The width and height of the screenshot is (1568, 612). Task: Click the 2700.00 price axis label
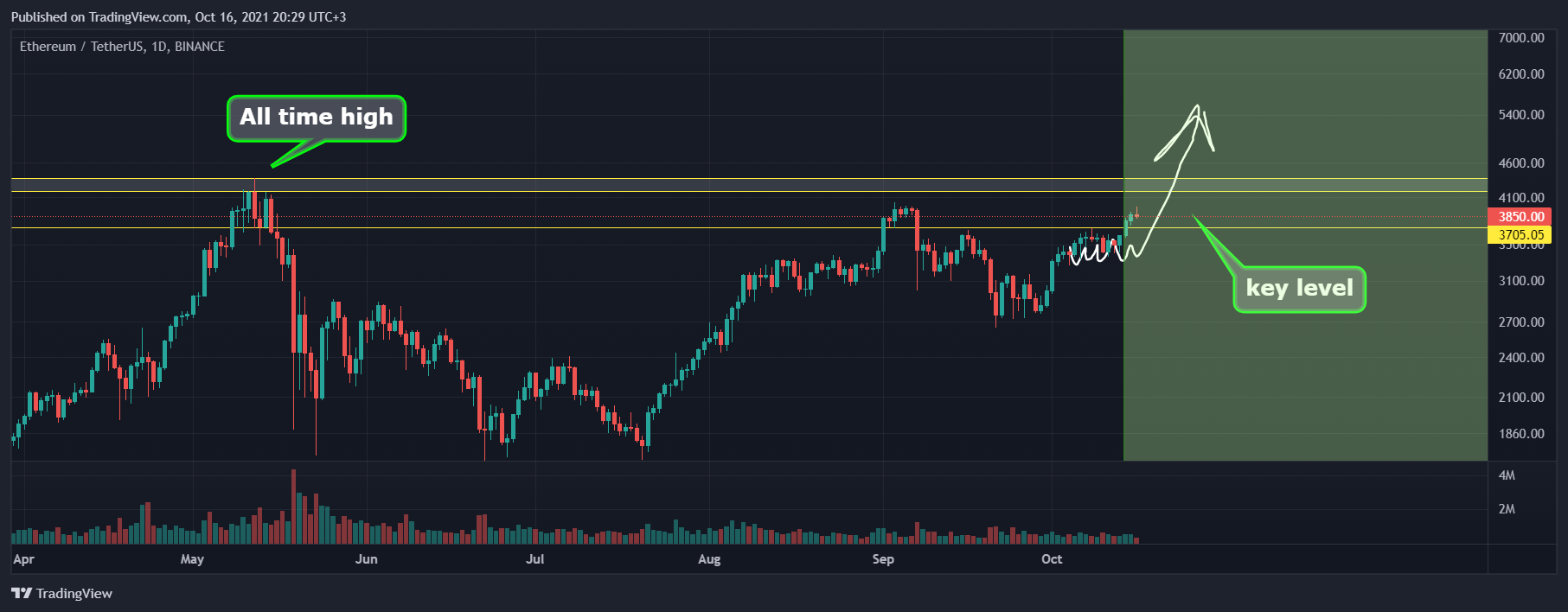click(x=1521, y=322)
